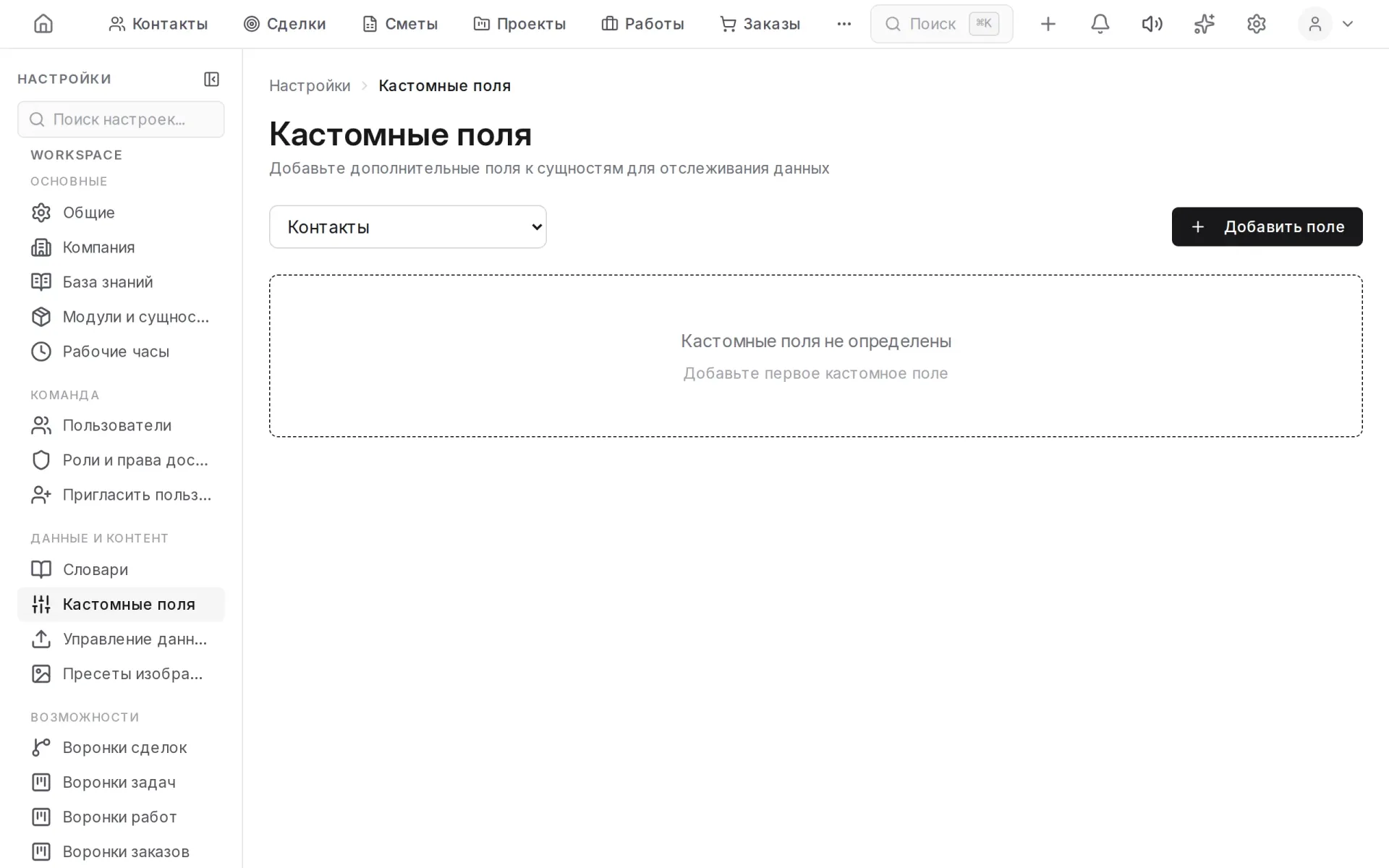Click the Настройки breadcrumb link
The image size is (1389, 868).
[x=310, y=85]
